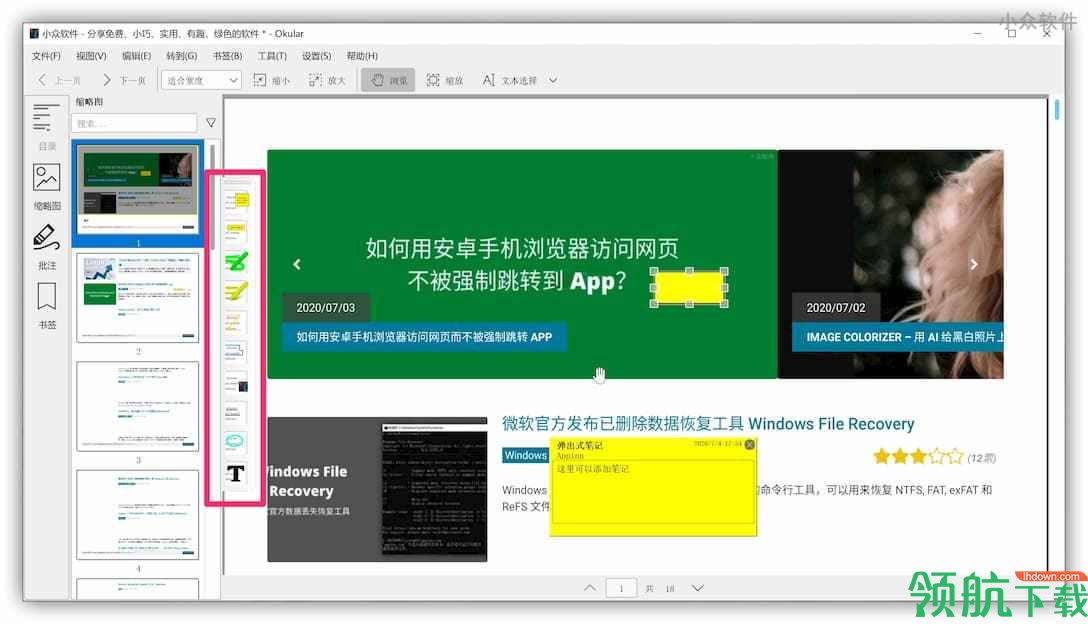1088x624 pixels.
Task: Activate the 文本选择 text selection tool
Action: click(x=509, y=81)
